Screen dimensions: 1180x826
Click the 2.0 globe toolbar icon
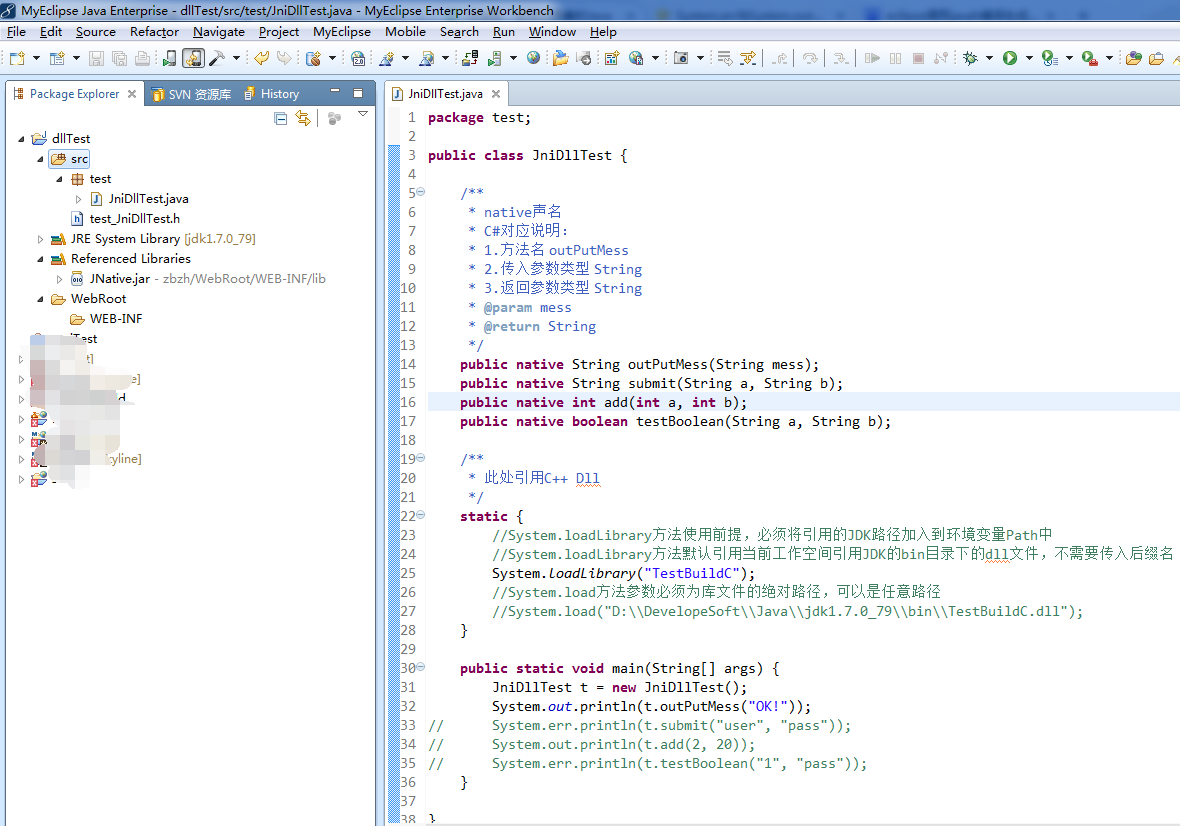point(358,58)
